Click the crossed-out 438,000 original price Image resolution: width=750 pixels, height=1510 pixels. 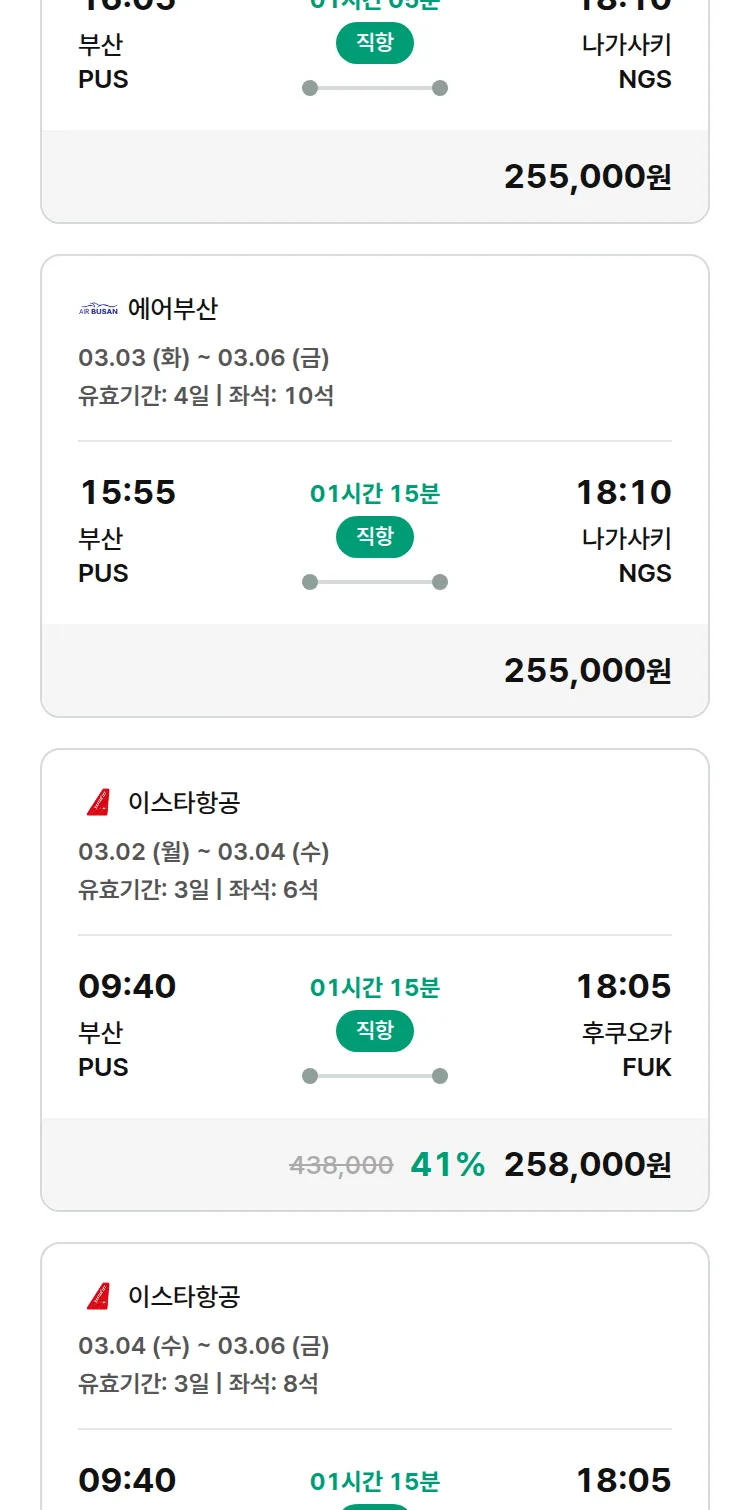(341, 1165)
